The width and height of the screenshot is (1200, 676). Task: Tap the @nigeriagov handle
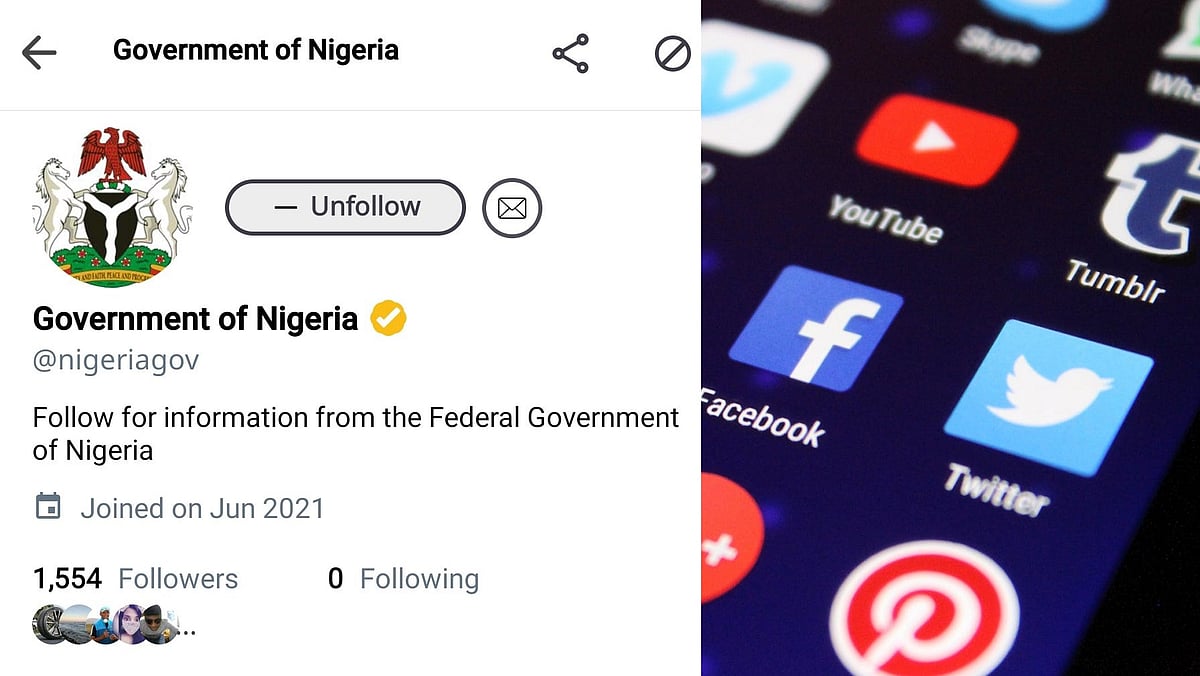click(116, 361)
